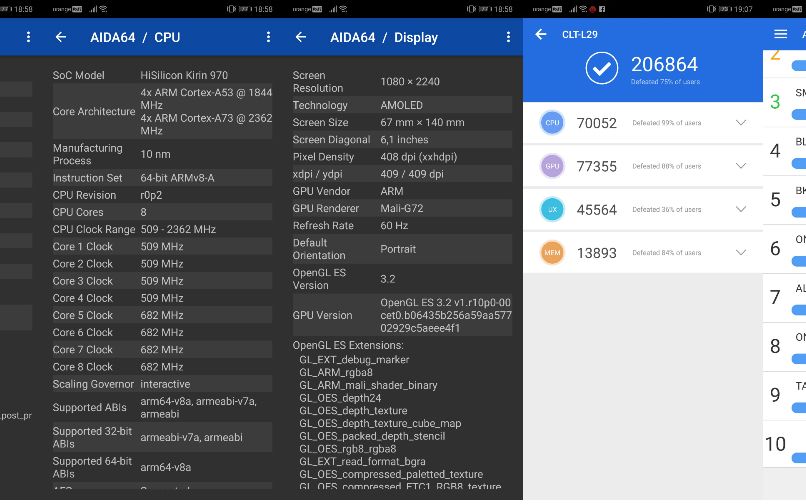Open overflow menu on AIDA64 CPU header
This screenshot has width=806, height=504.
pos(268,37)
